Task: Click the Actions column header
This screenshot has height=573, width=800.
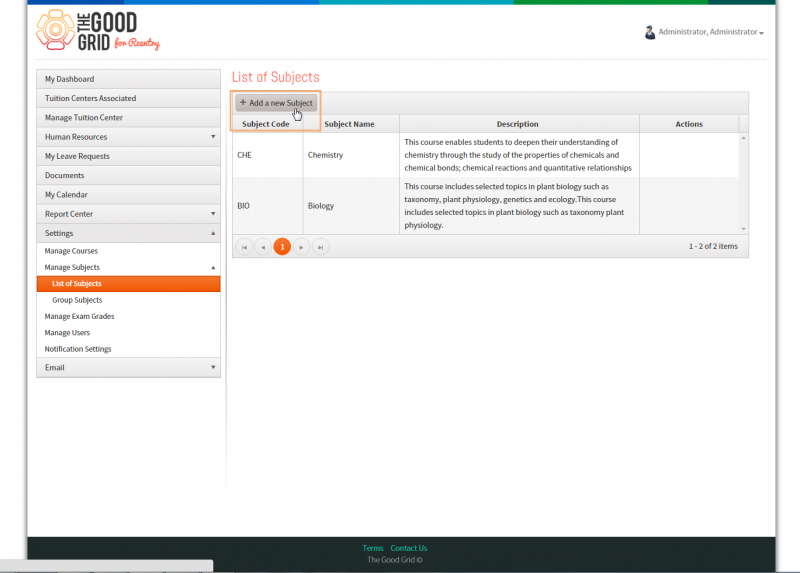Action: pos(689,124)
